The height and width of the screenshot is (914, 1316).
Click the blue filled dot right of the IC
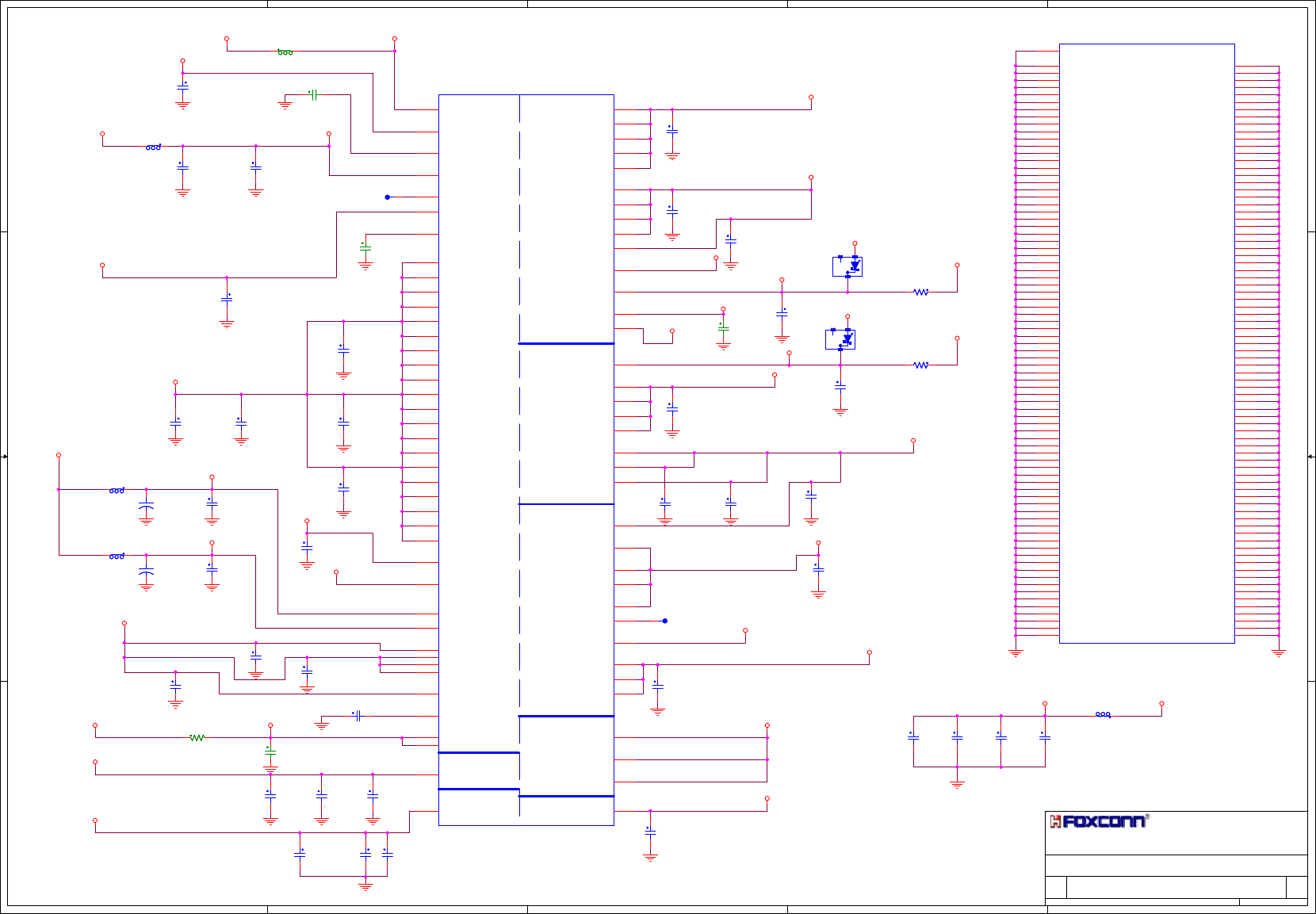[x=665, y=621]
